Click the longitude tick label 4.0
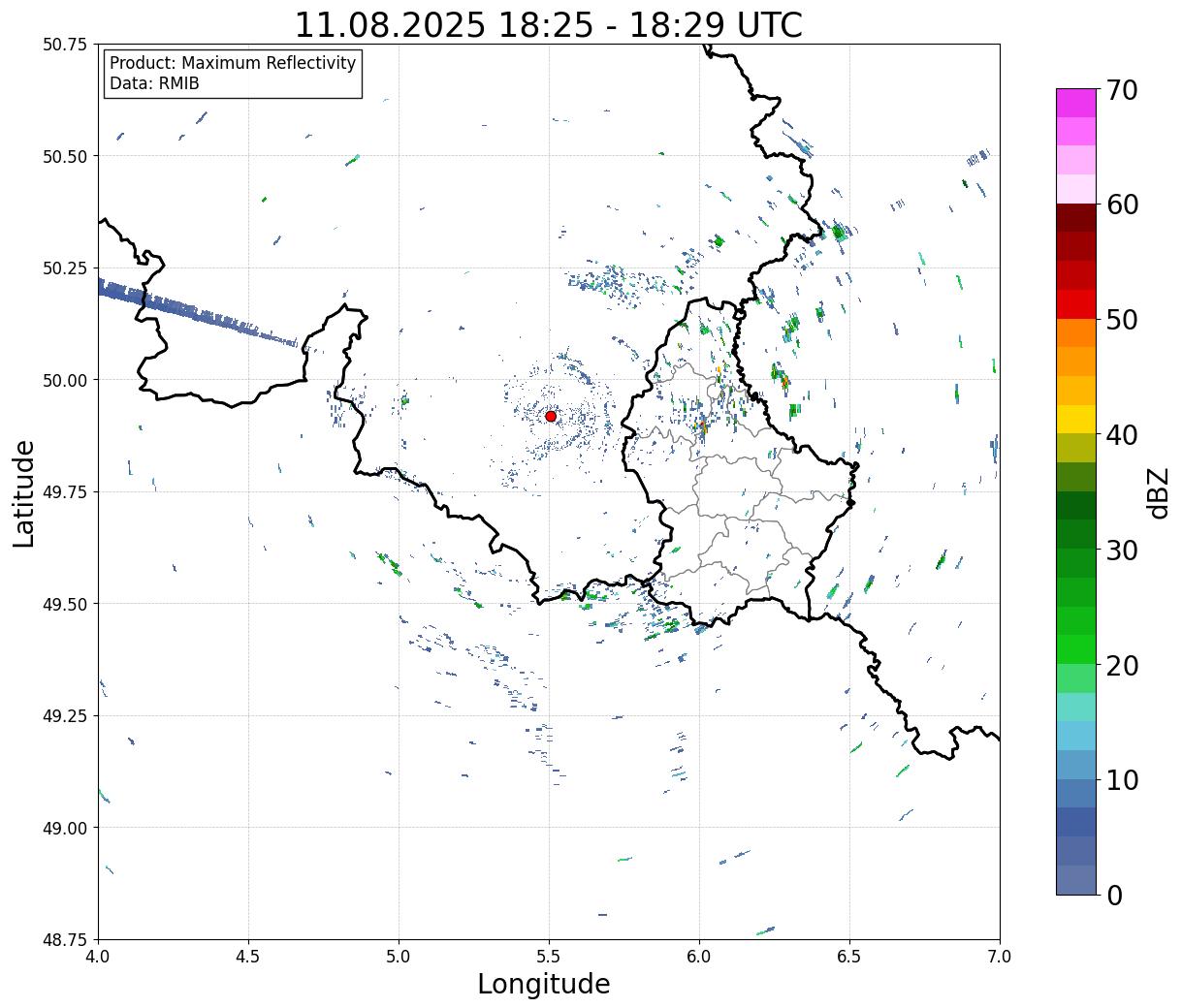 click(x=98, y=956)
